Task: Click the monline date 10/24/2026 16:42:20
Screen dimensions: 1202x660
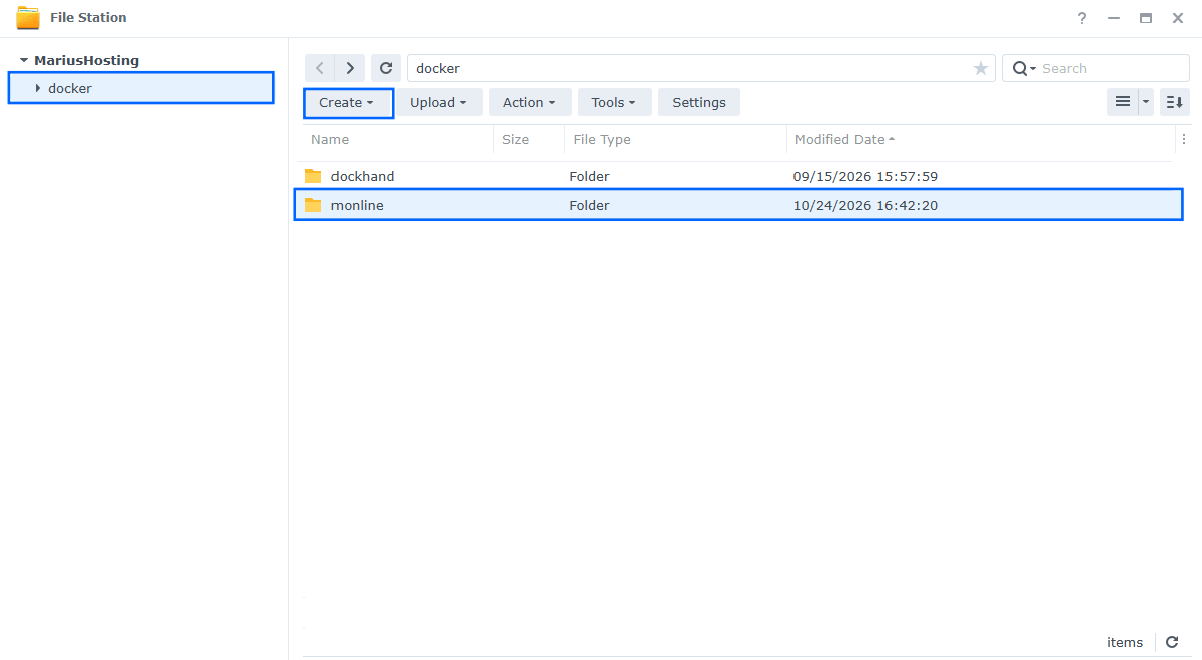Action: coord(866,205)
